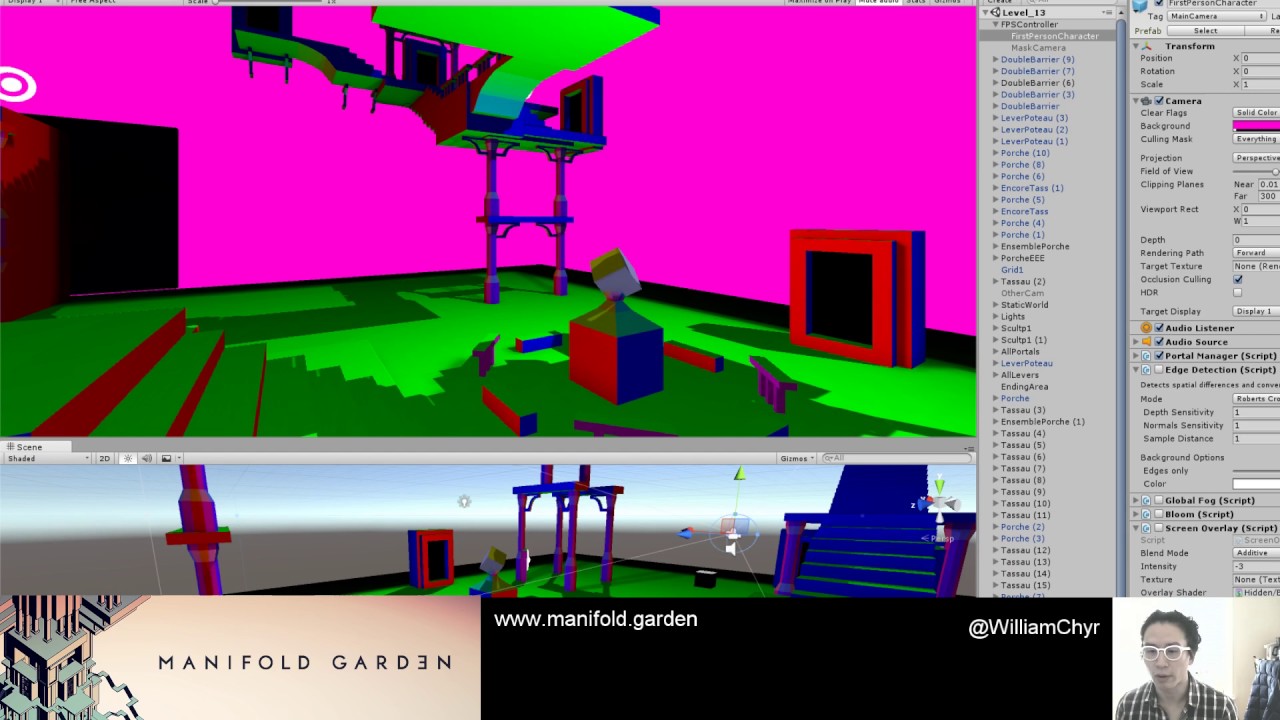
Task: Edit the Depth Sensitivity value field
Action: pos(1257,413)
